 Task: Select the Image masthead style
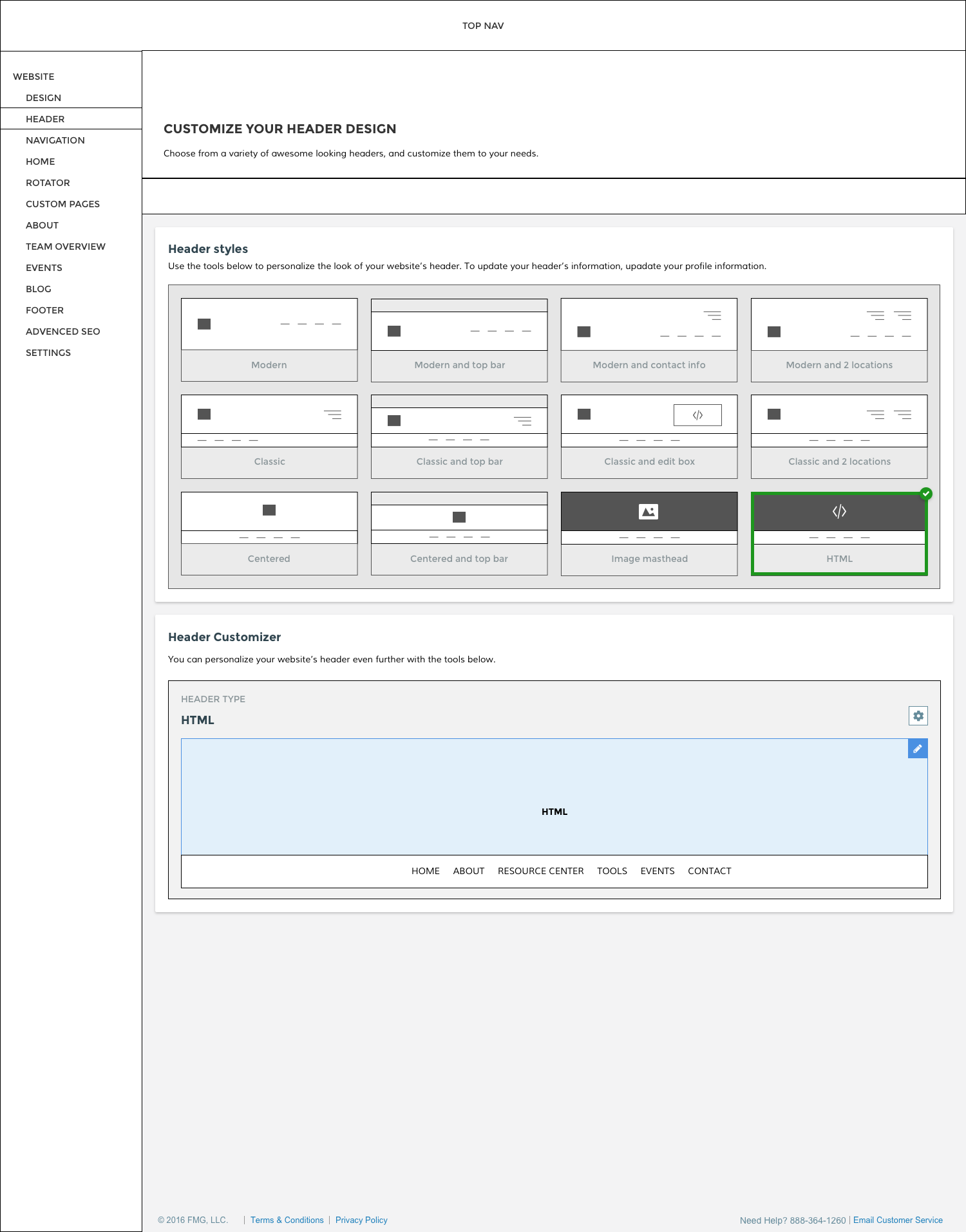pyautogui.click(x=649, y=534)
